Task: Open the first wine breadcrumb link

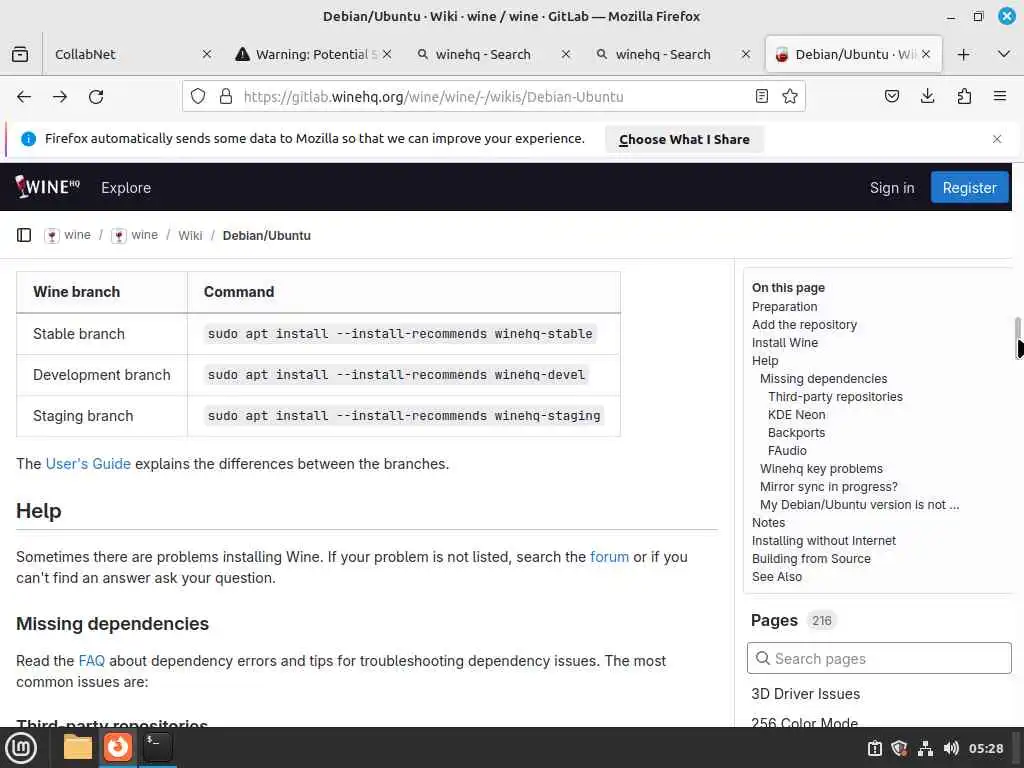Action: [68, 235]
